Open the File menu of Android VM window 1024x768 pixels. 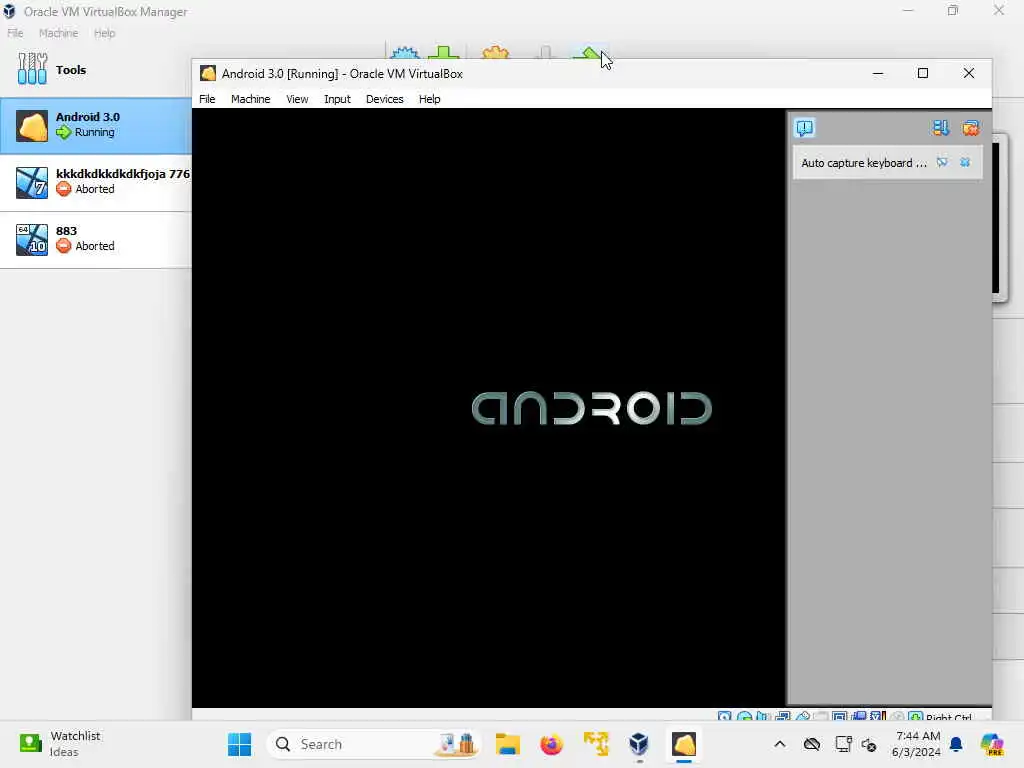click(207, 99)
